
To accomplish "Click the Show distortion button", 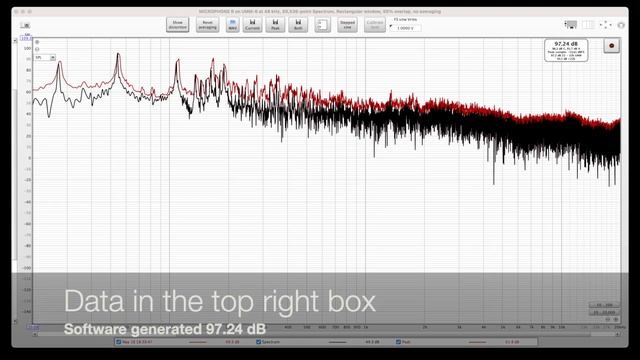I will [x=178, y=25].
